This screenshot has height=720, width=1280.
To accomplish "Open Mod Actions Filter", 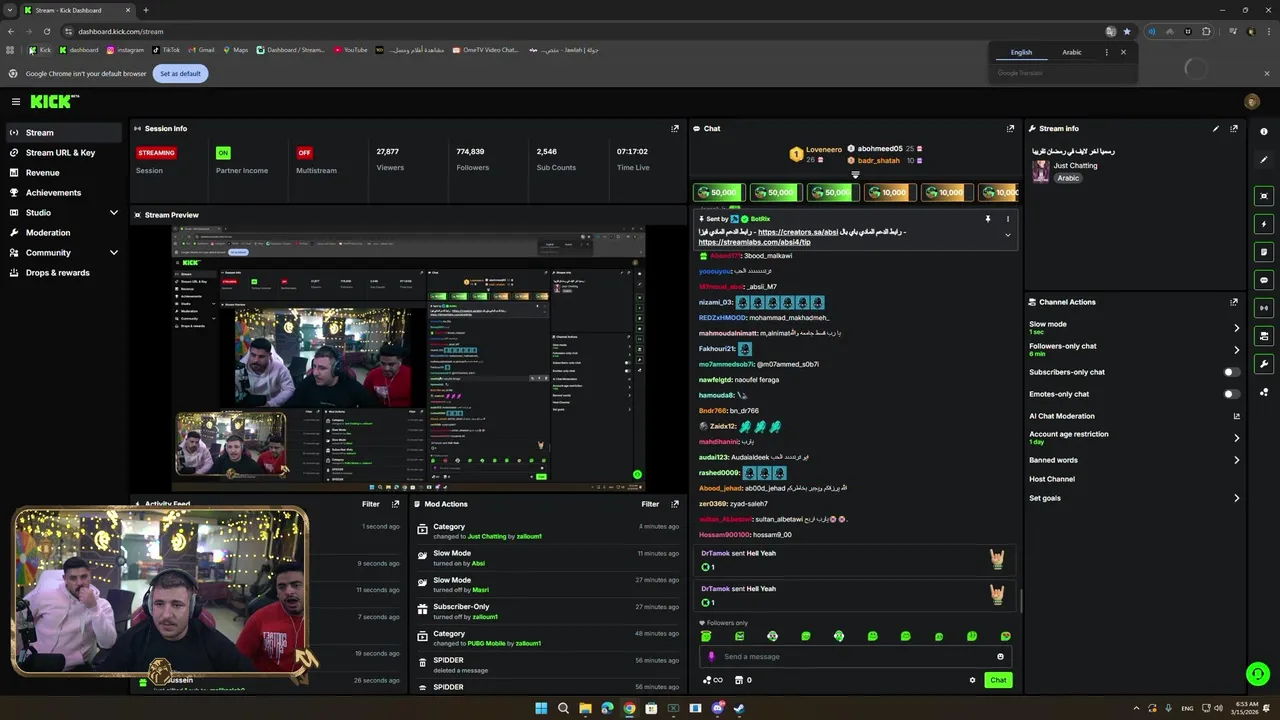I will pos(650,504).
